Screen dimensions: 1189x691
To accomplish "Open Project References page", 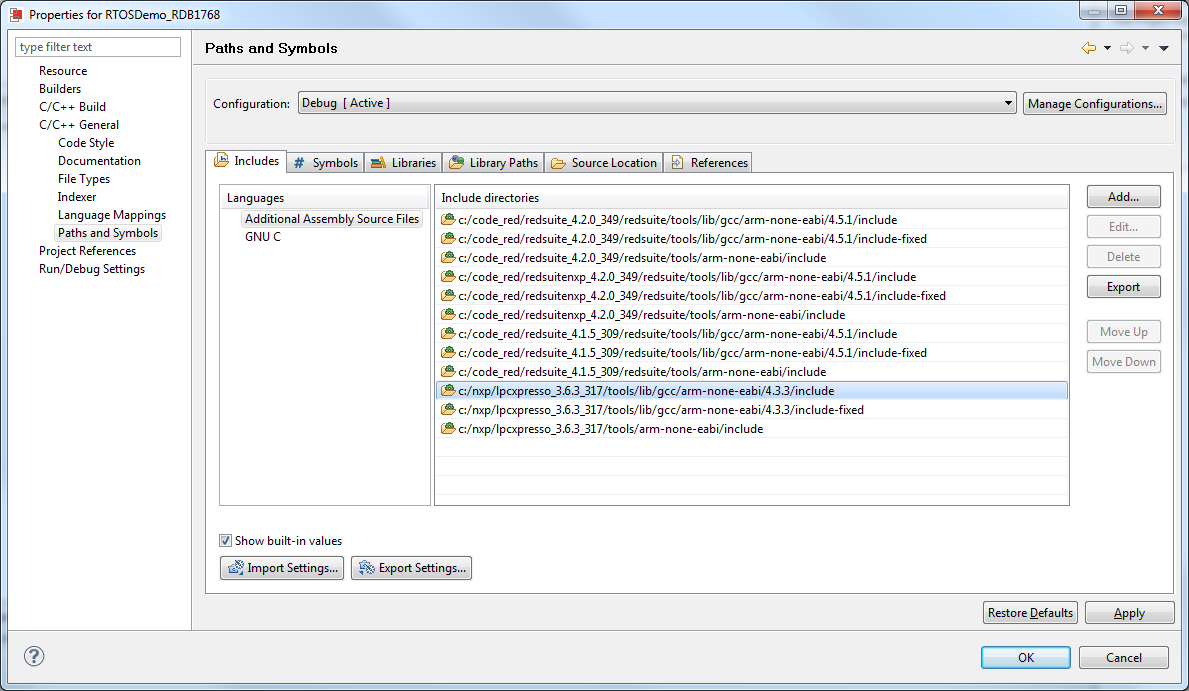I will (87, 251).
